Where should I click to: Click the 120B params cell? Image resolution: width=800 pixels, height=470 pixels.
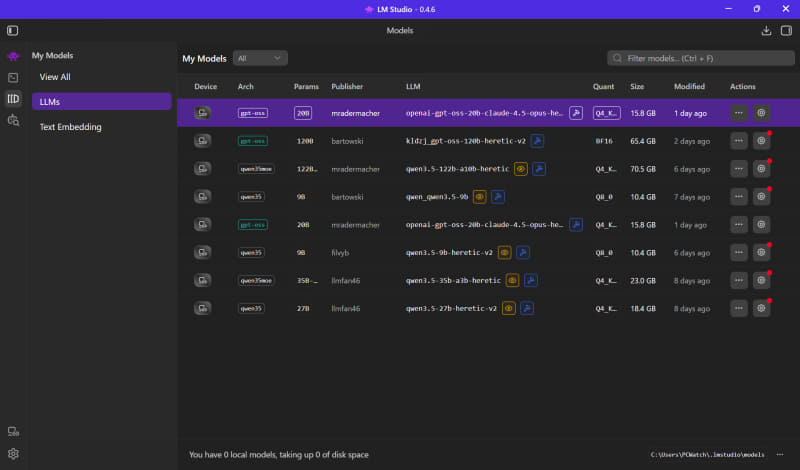305,141
